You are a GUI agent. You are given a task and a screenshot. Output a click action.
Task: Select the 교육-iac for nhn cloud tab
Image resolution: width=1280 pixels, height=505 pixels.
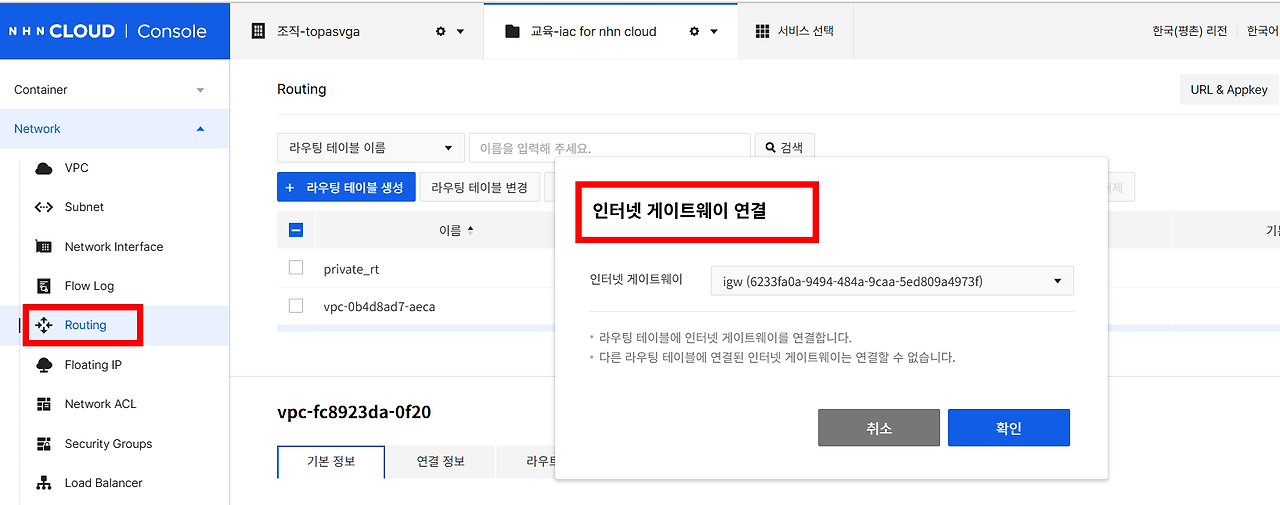[610, 31]
